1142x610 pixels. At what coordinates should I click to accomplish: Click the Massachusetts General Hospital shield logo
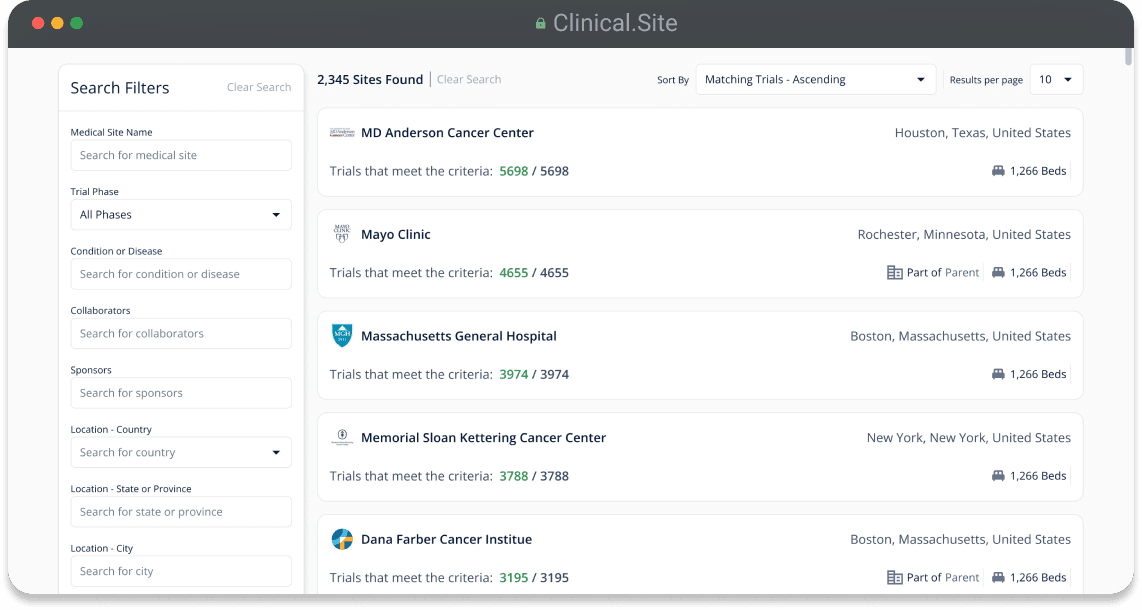[x=342, y=336]
